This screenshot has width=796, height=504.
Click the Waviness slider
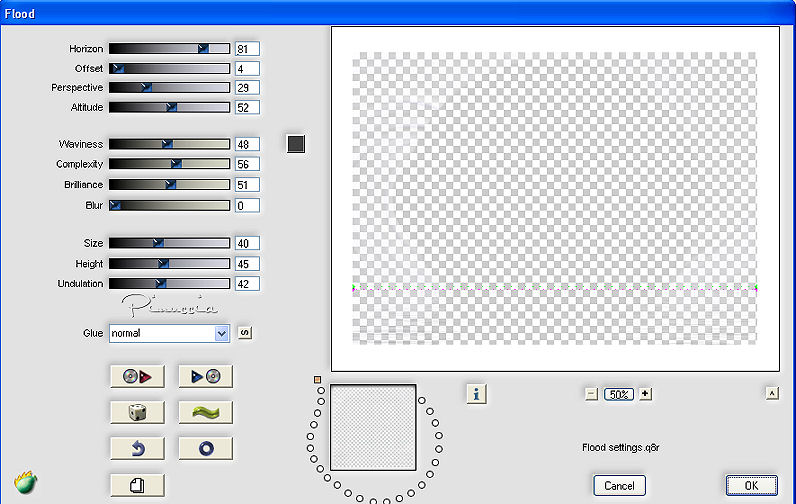click(x=170, y=144)
